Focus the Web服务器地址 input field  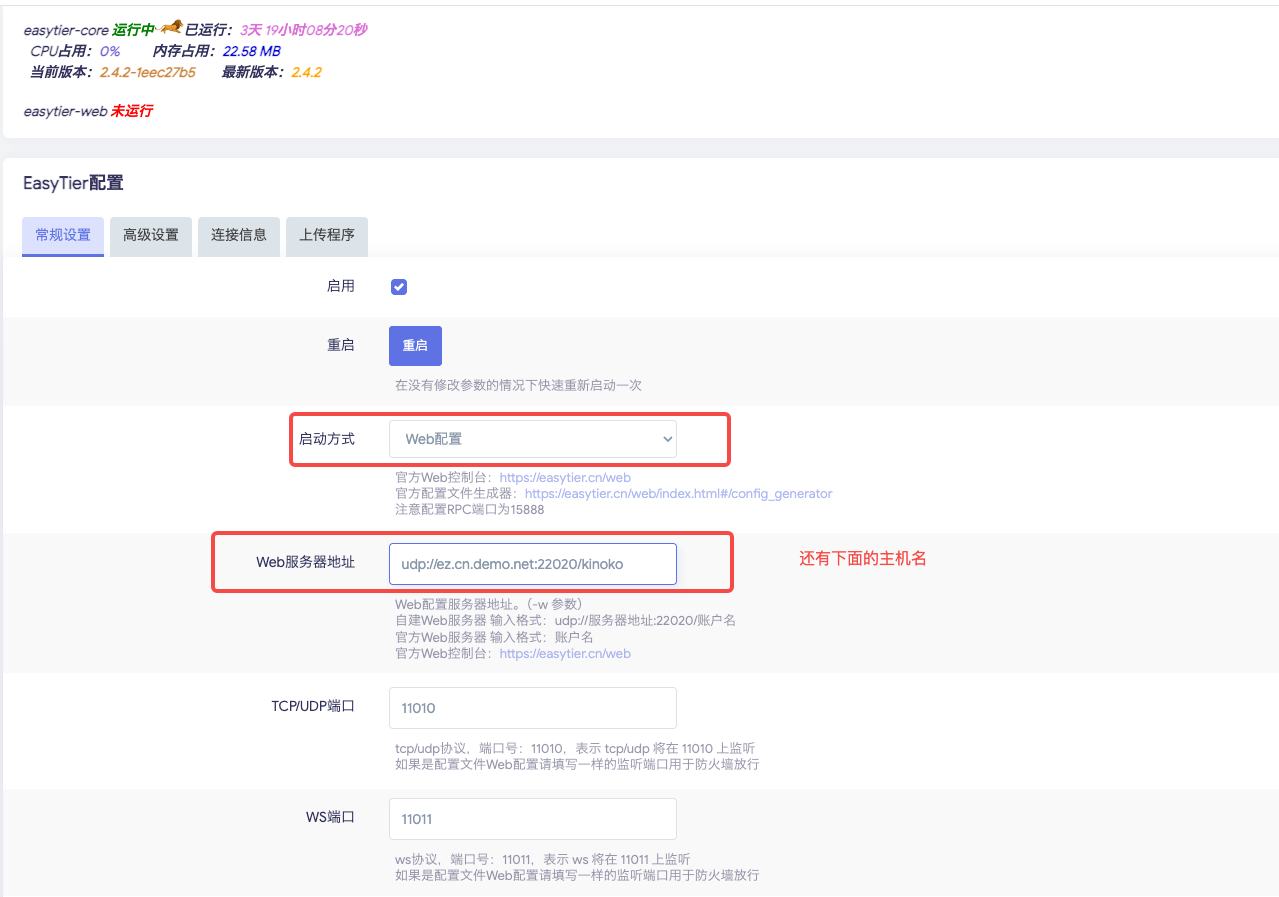click(533, 564)
